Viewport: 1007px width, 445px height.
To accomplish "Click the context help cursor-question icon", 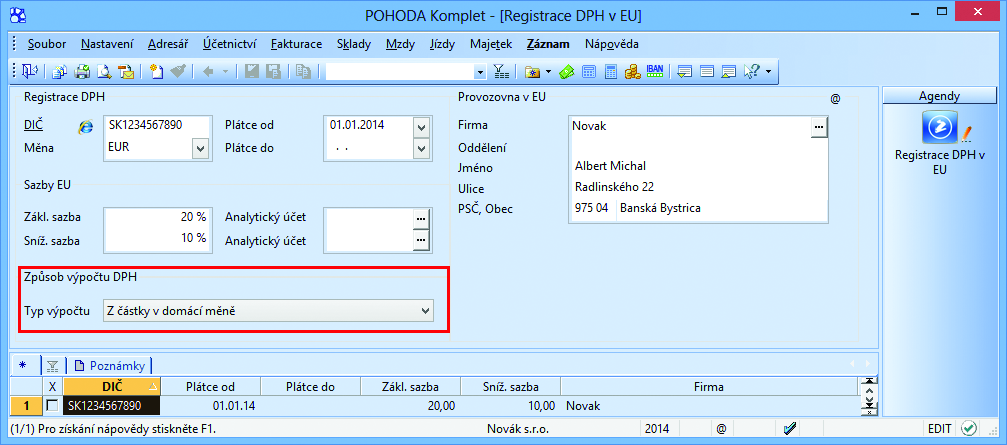I will [x=751, y=71].
